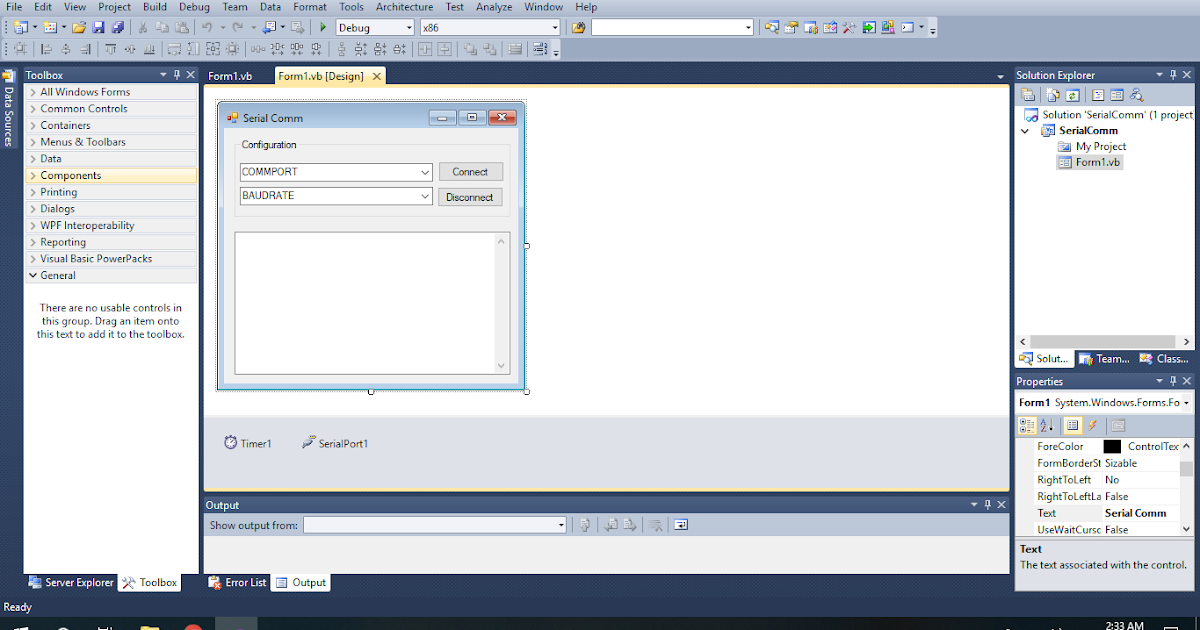Click the Cut scissors icon
1200x630 pixels.
pos(144,28)
